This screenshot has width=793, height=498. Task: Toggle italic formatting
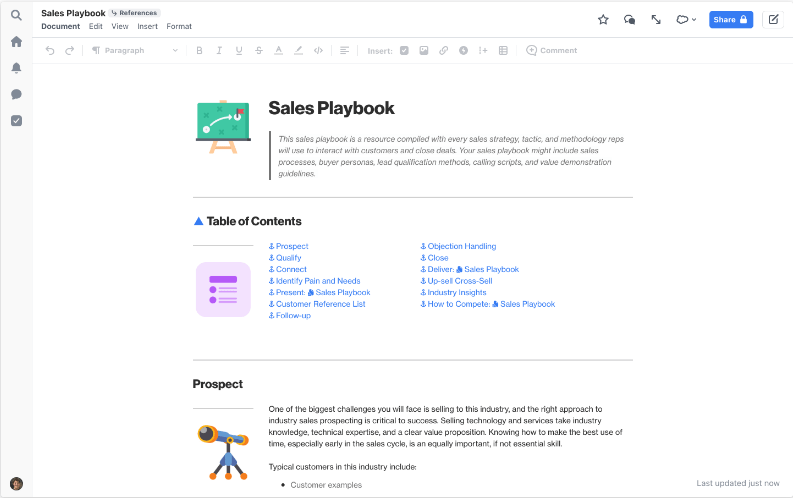[x=219, y=51]
